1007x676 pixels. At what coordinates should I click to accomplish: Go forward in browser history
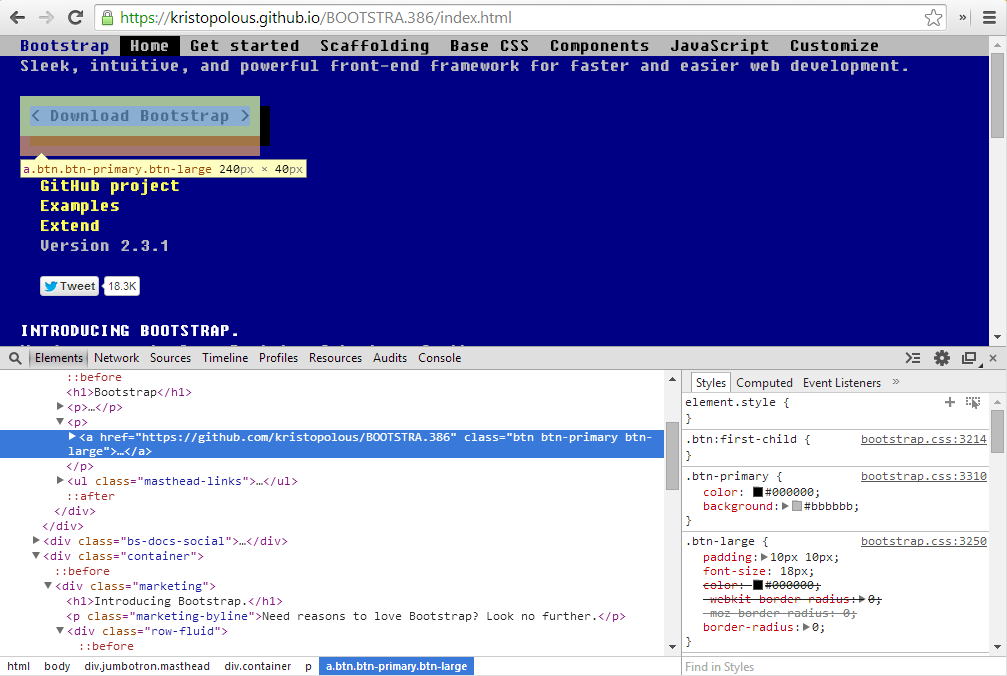point(46,17)
